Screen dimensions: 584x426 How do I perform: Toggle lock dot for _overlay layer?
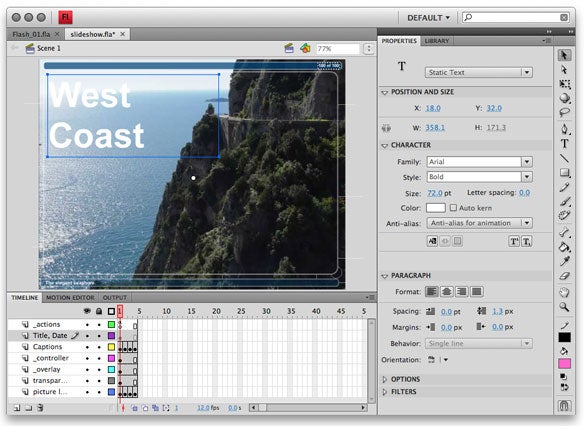(x=99, y=370)
